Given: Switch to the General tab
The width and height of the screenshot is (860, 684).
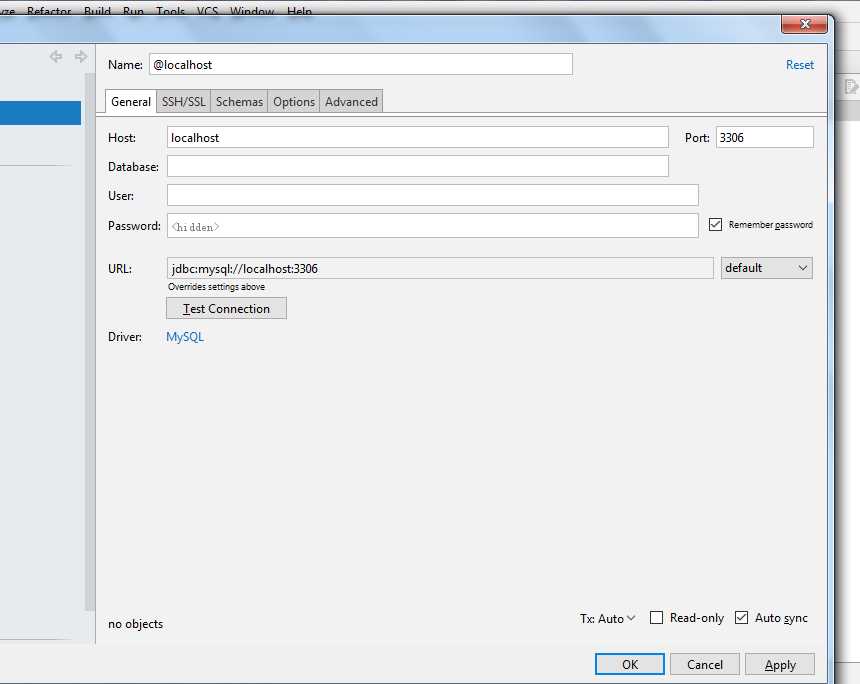Looking at the screenshot, I should pyautogui.click(x=131, y=101).
